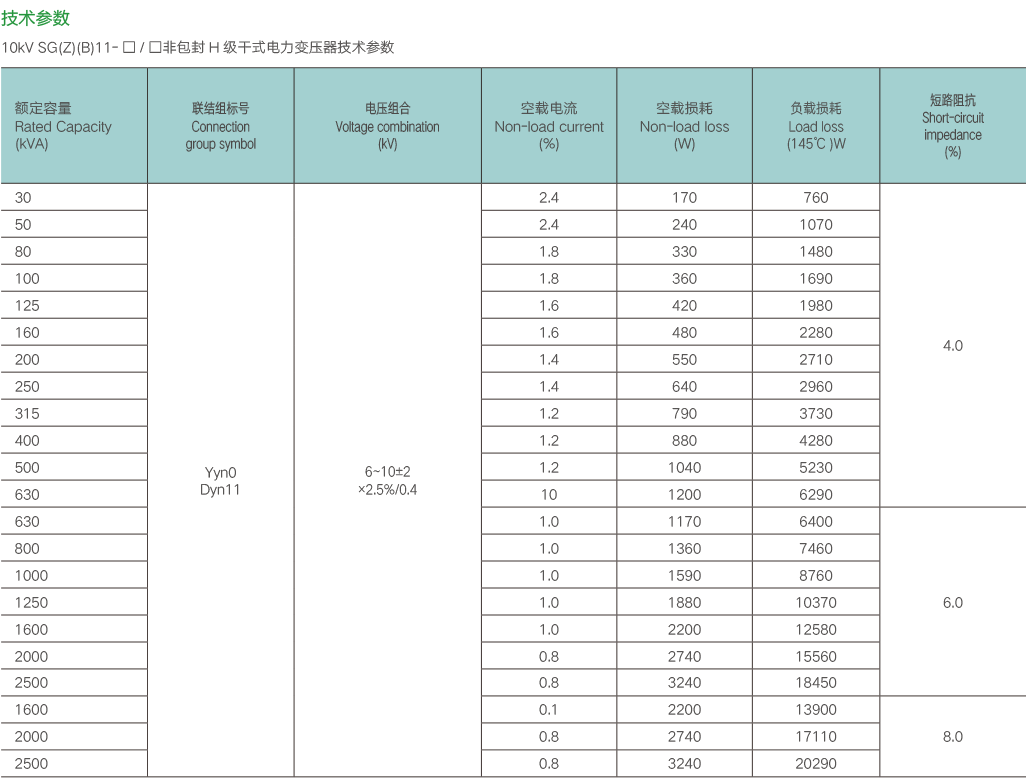This screenshot has height=778, width=1026.
Task: Click non-load loss value 330
Action: tap(684, 251)
